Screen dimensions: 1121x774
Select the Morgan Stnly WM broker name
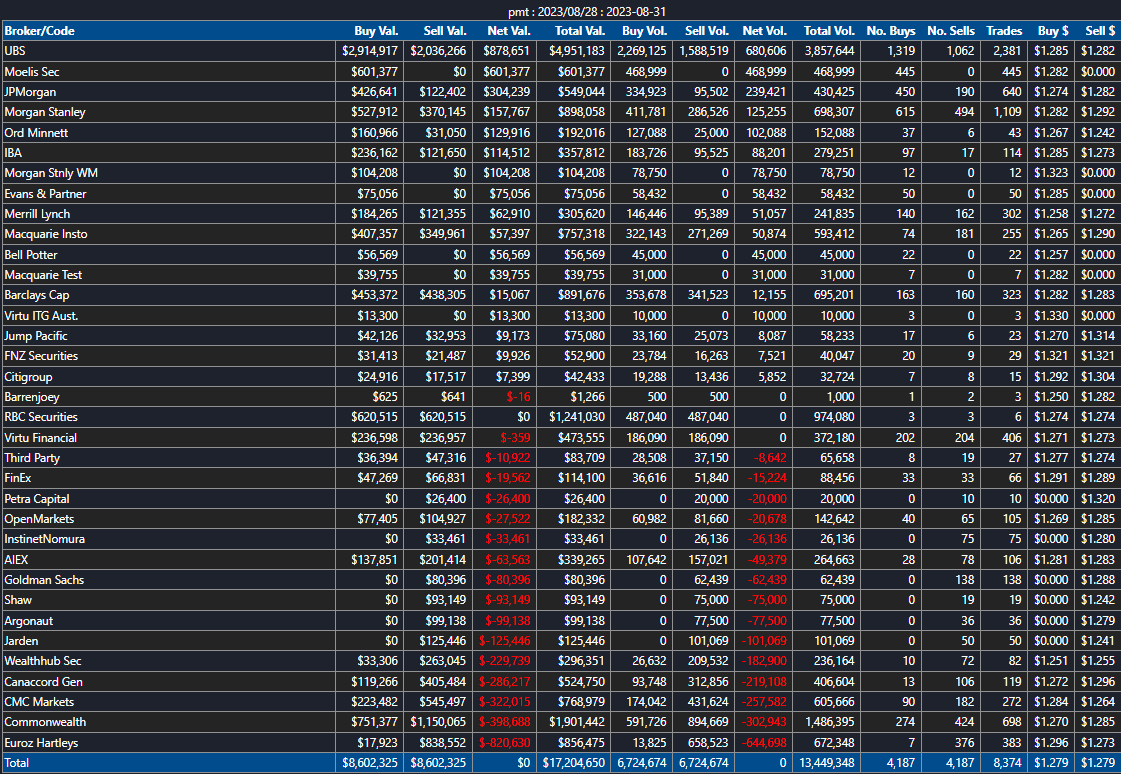[51, 173]
